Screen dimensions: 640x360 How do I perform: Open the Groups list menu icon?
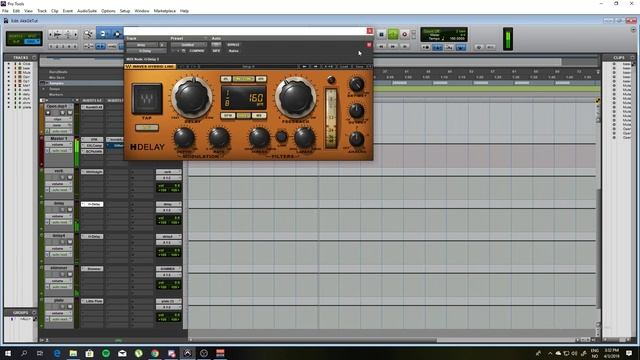[34, 312]
